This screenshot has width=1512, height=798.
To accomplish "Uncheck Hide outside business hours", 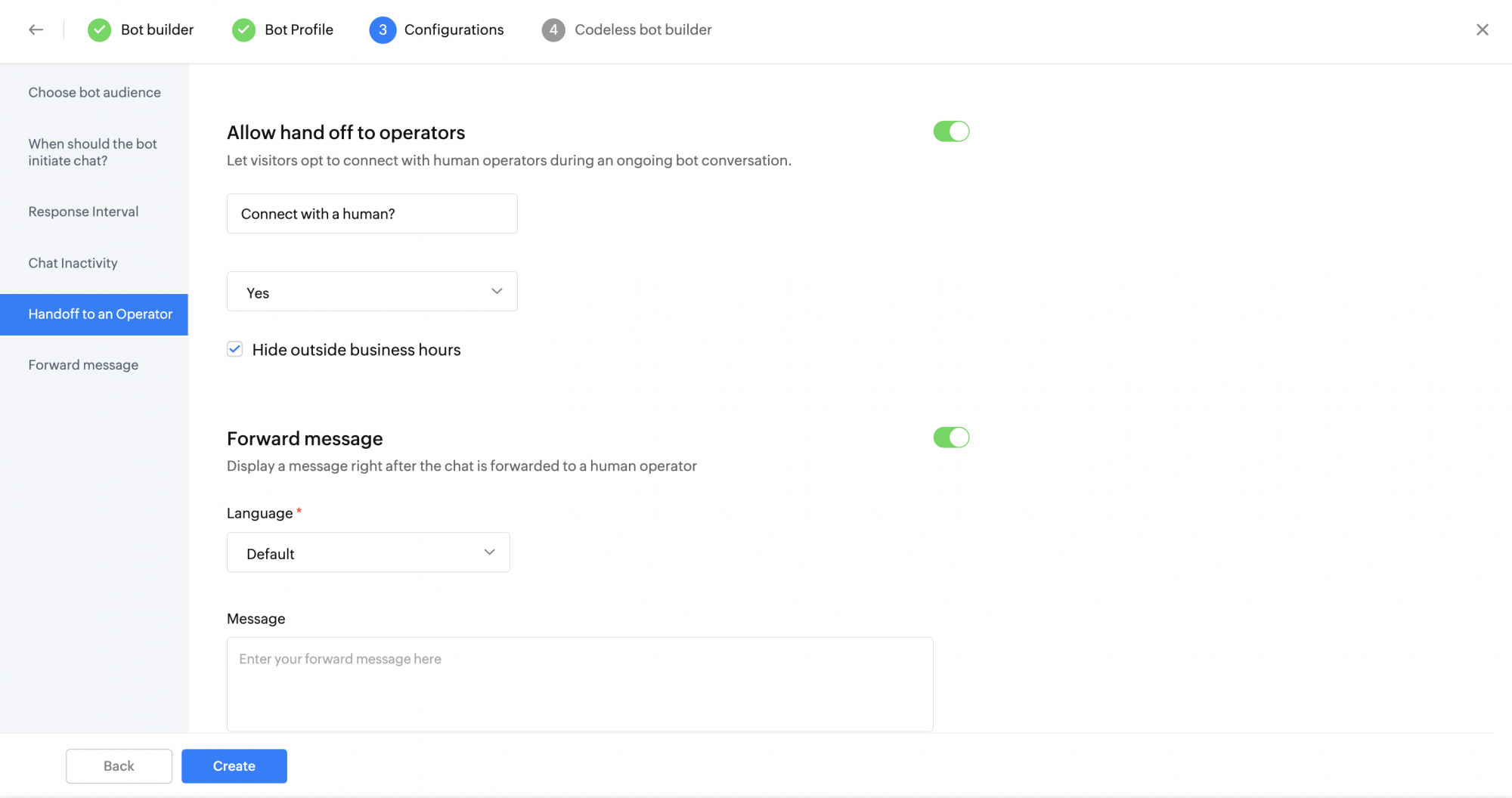I will [235, 349].
